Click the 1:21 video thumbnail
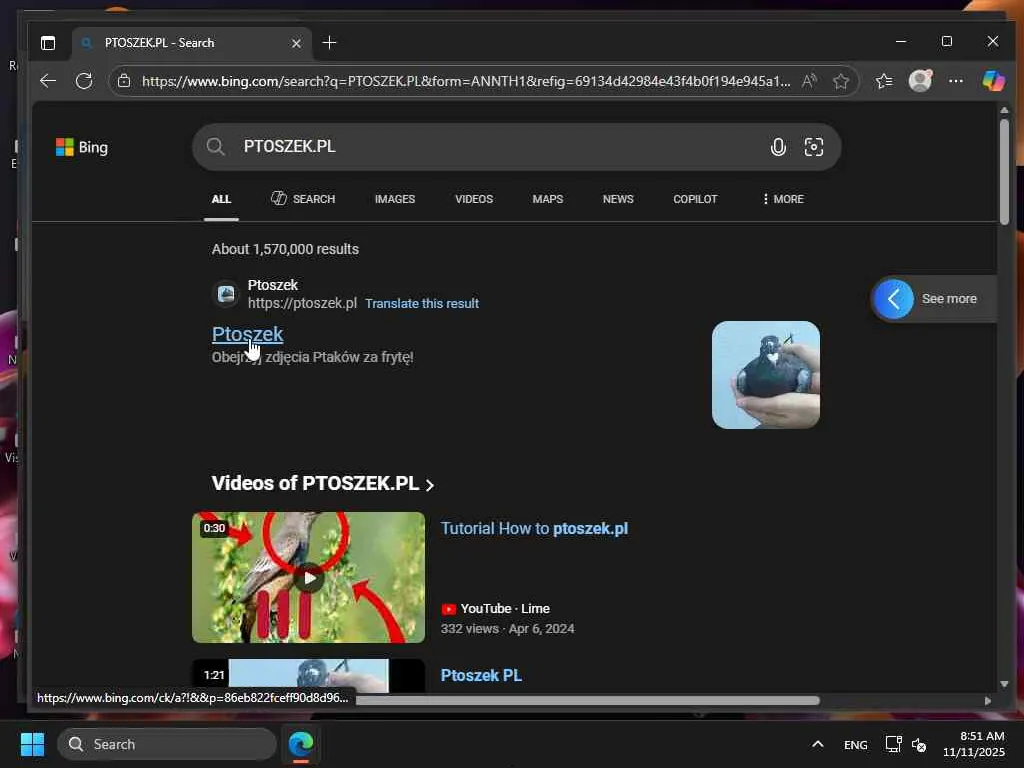The width and height of the screenshot is (1024, 768). (x=308, y=675)
